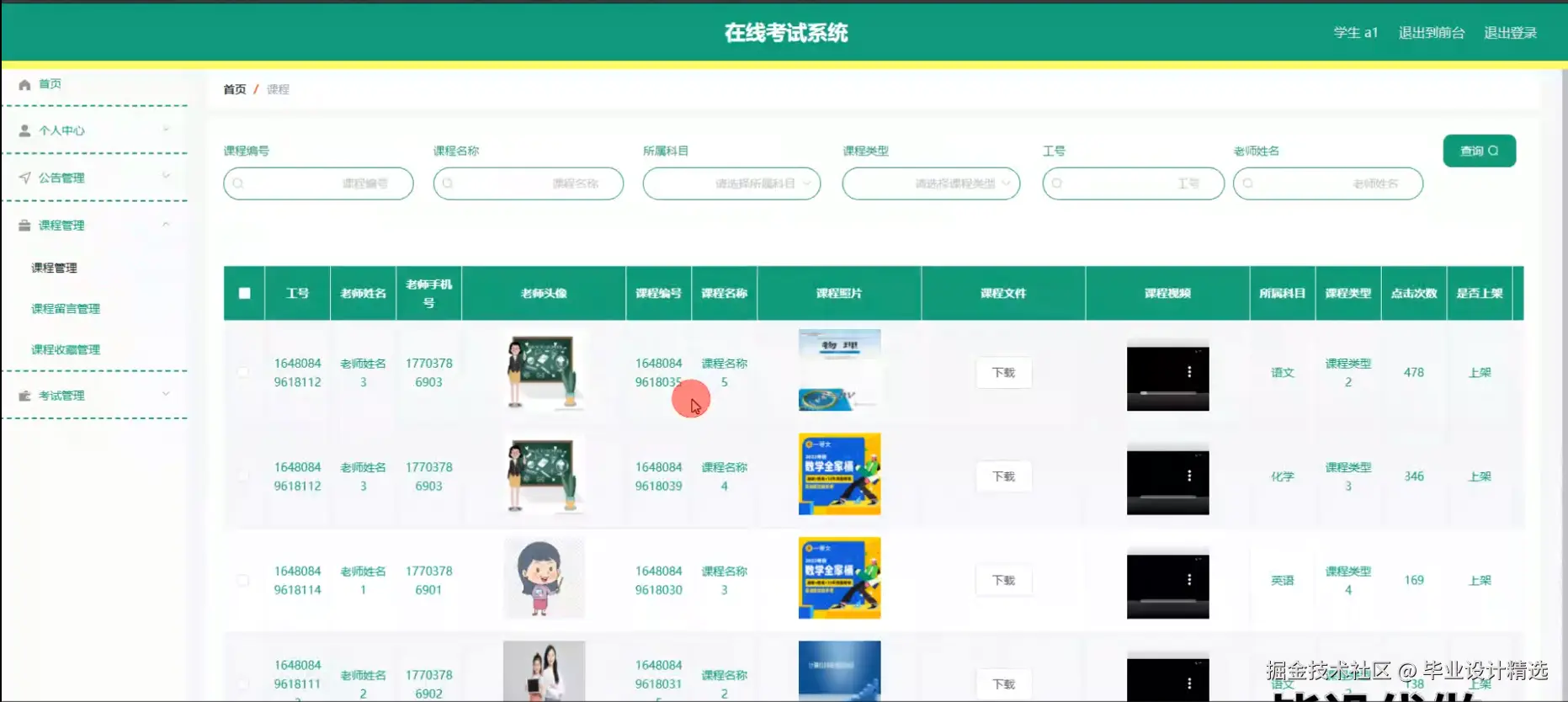Image resolution: width=1568 pixels, height=702 pixels.
Task: Open 课程留言管理 submenu item
Action: click(66, 309)
